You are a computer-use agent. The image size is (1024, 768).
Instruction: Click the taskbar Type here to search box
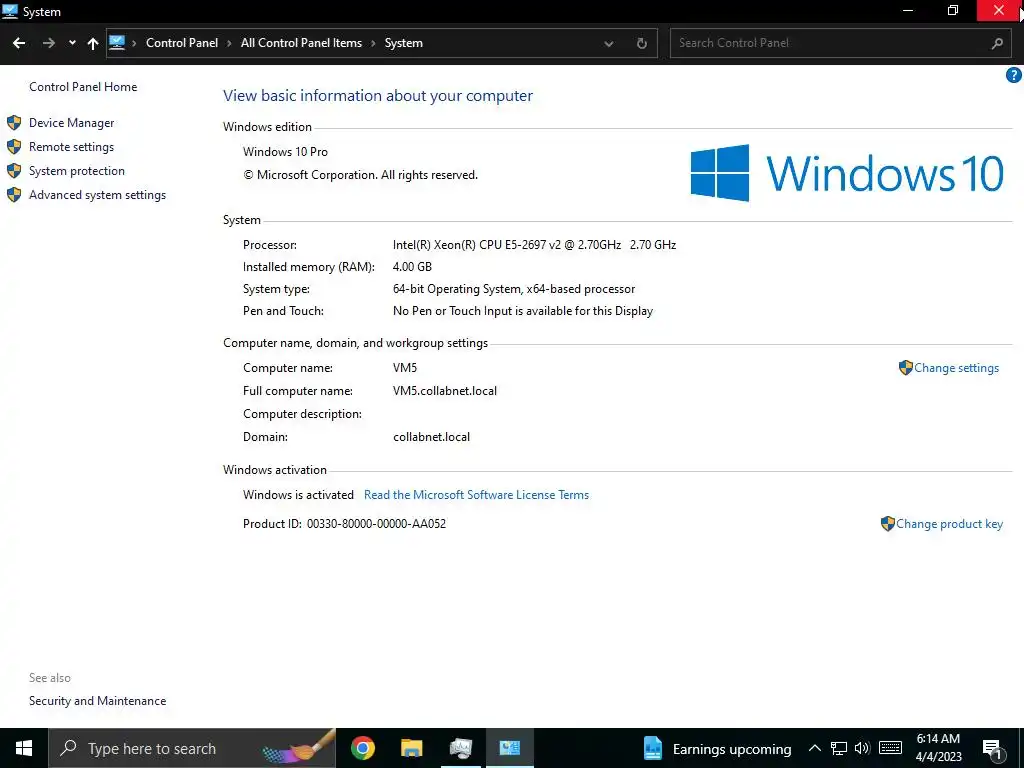pyautogui.click(x=193, y=748)
